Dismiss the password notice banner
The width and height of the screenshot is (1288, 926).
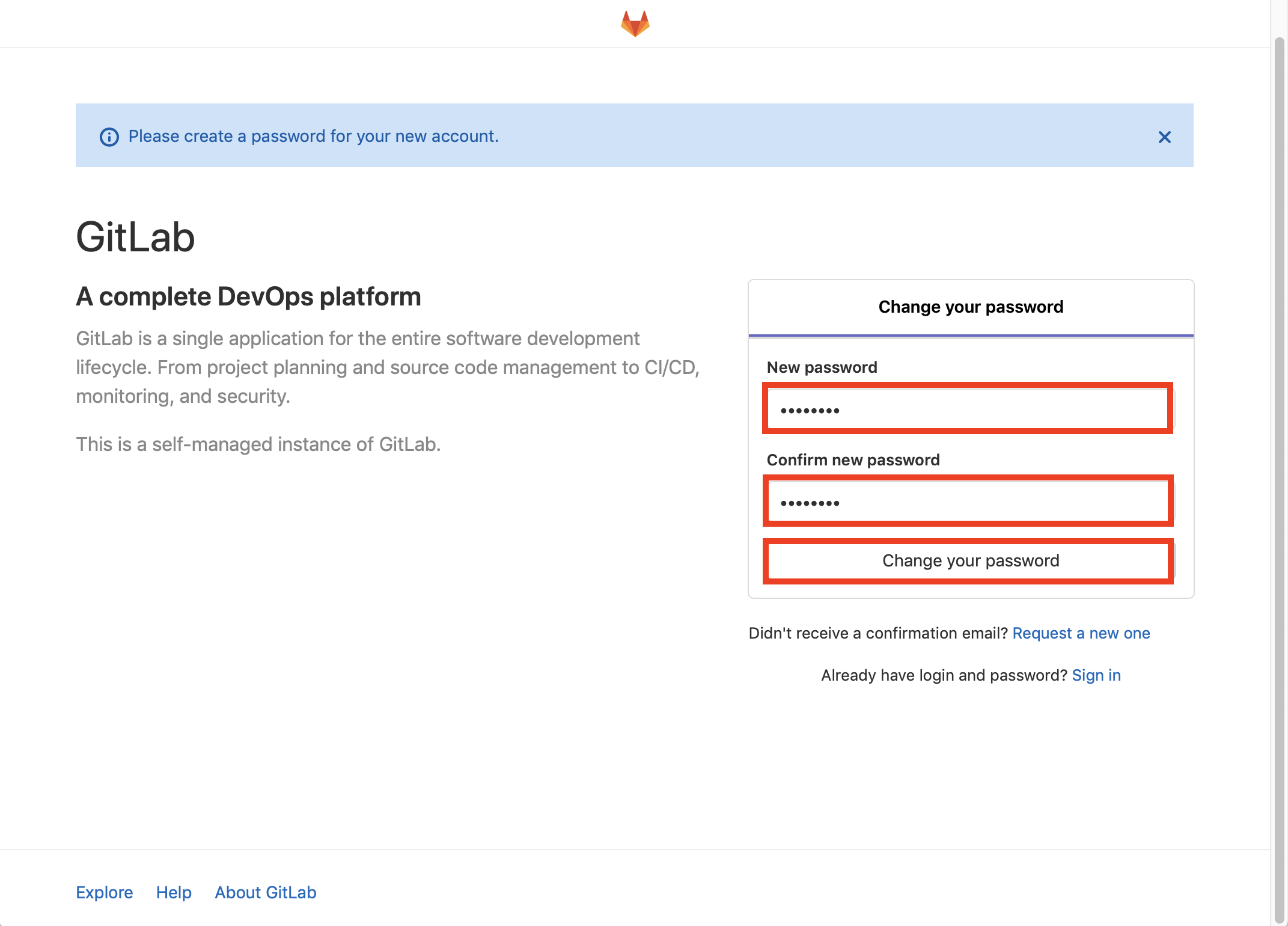(x=1164, y=137)
